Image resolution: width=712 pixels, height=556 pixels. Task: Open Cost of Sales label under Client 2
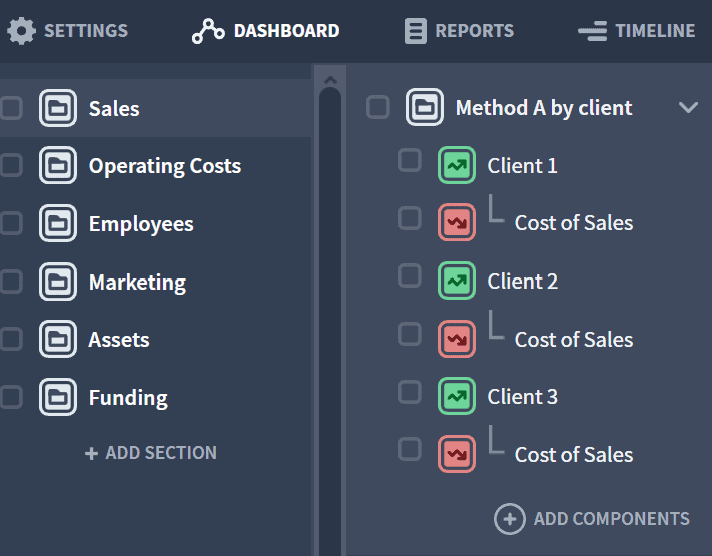pyautogui.click(x=574, y=339)
